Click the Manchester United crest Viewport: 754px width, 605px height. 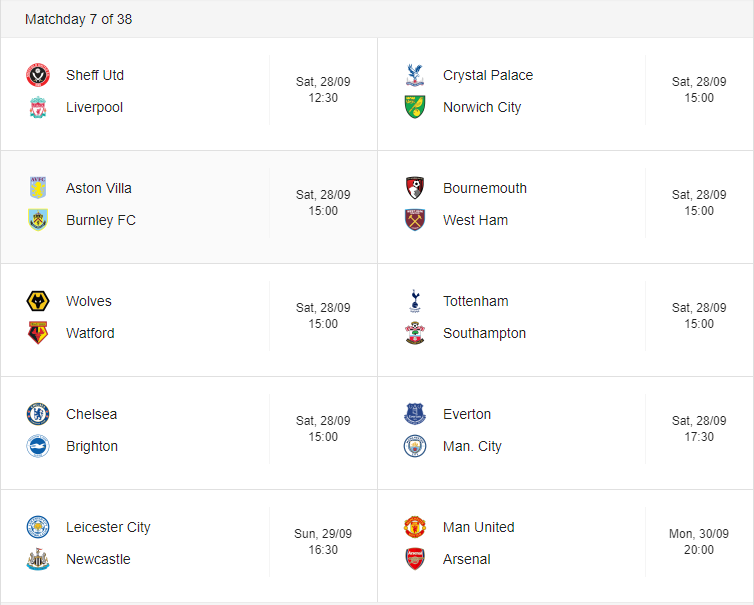(x=415, y=527)
